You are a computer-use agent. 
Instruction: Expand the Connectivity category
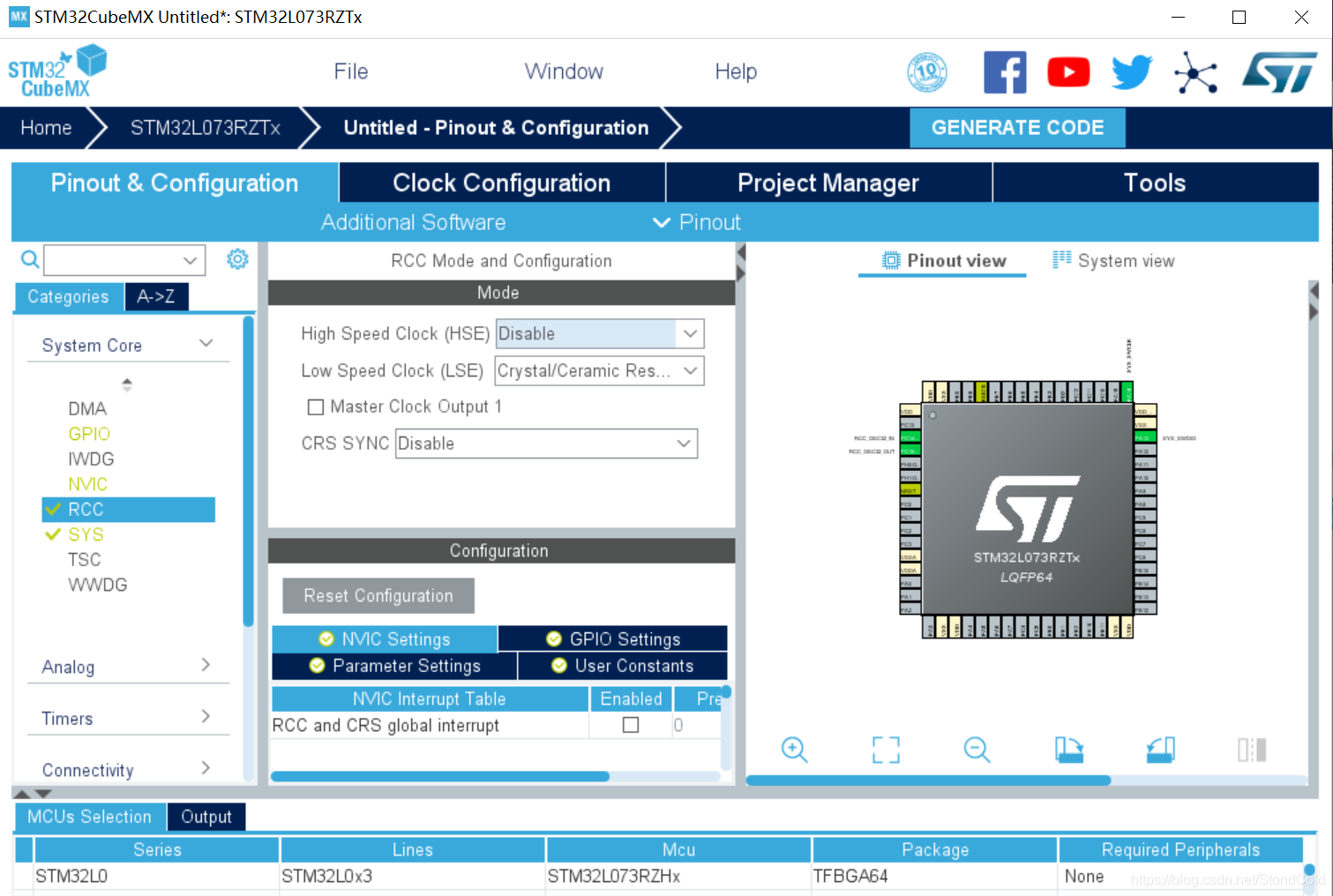[206, 768]
